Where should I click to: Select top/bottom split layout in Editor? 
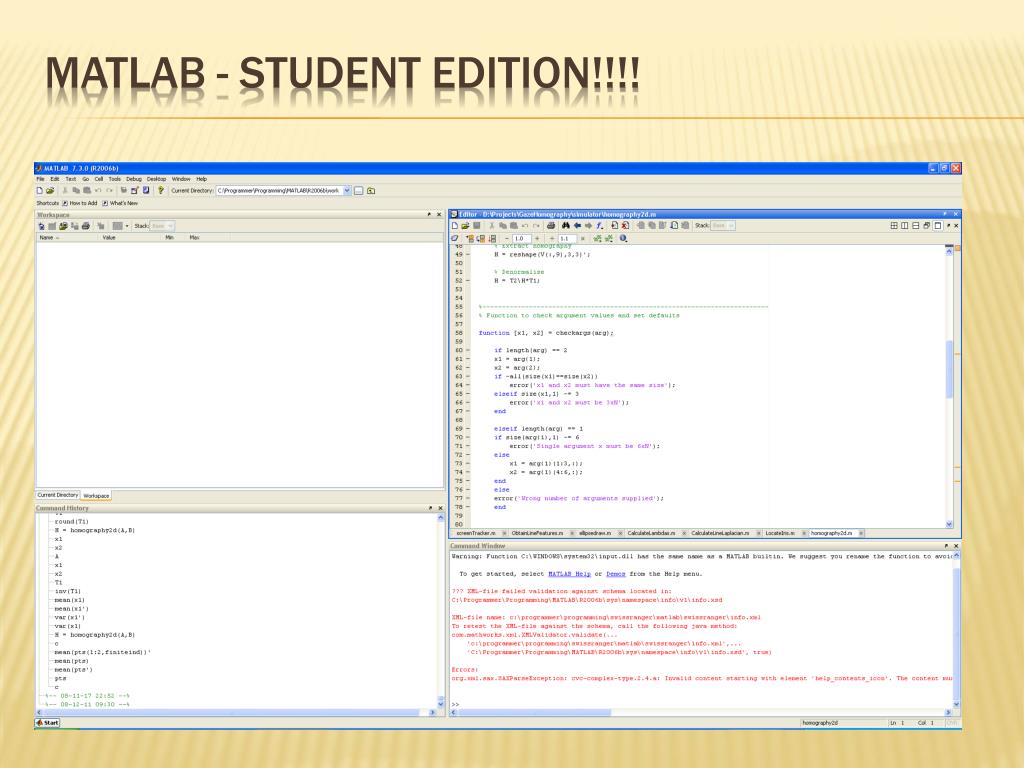coord(916,225)
